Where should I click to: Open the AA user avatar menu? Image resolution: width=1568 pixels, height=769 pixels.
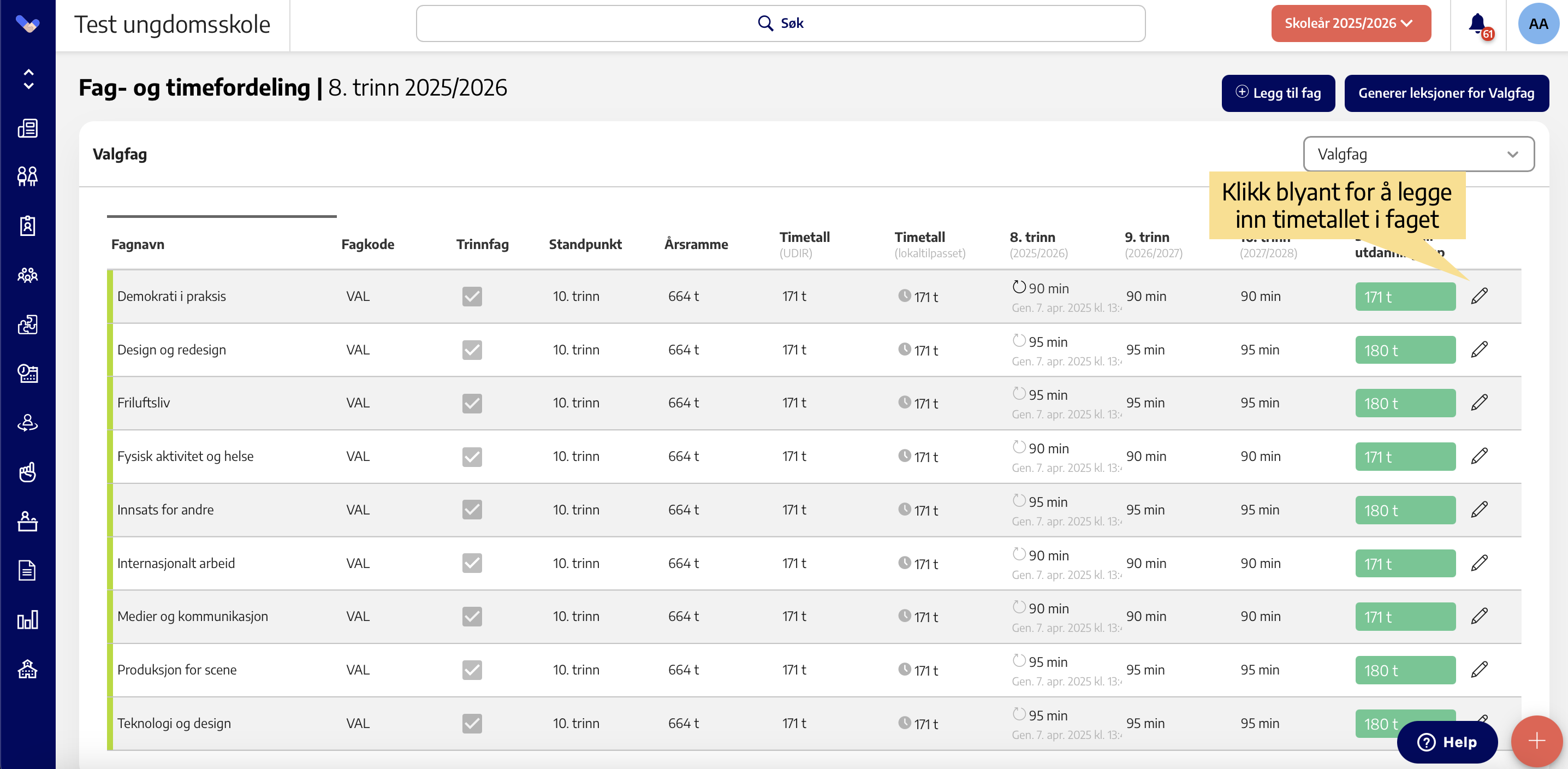click(1537, 23)
